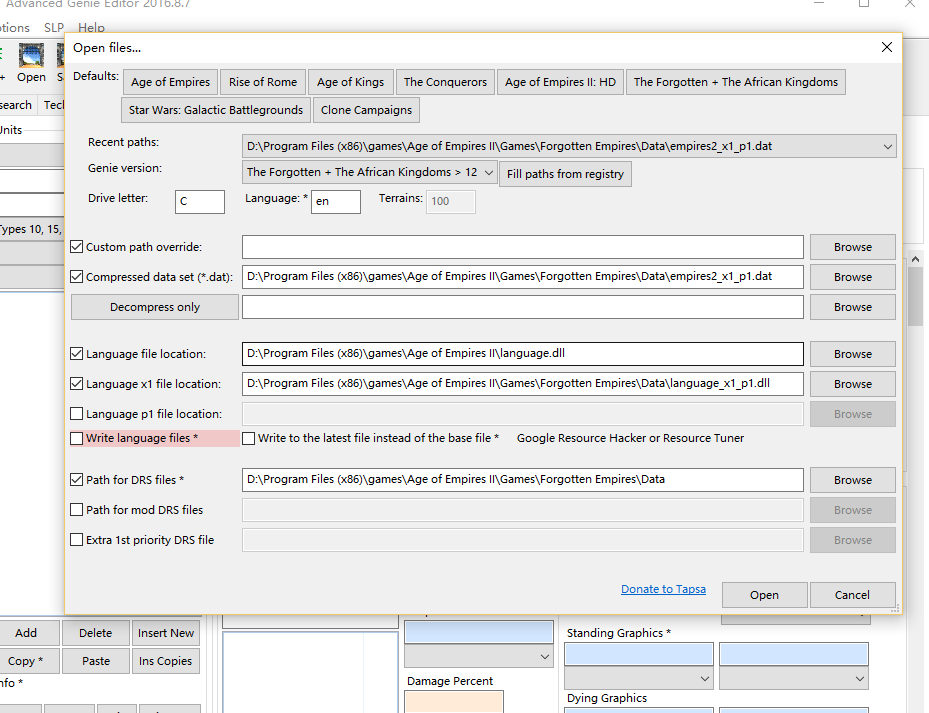Expand the Recent paths dropdown
Viewport: 929px width, 713px height.
click(888, 146)
